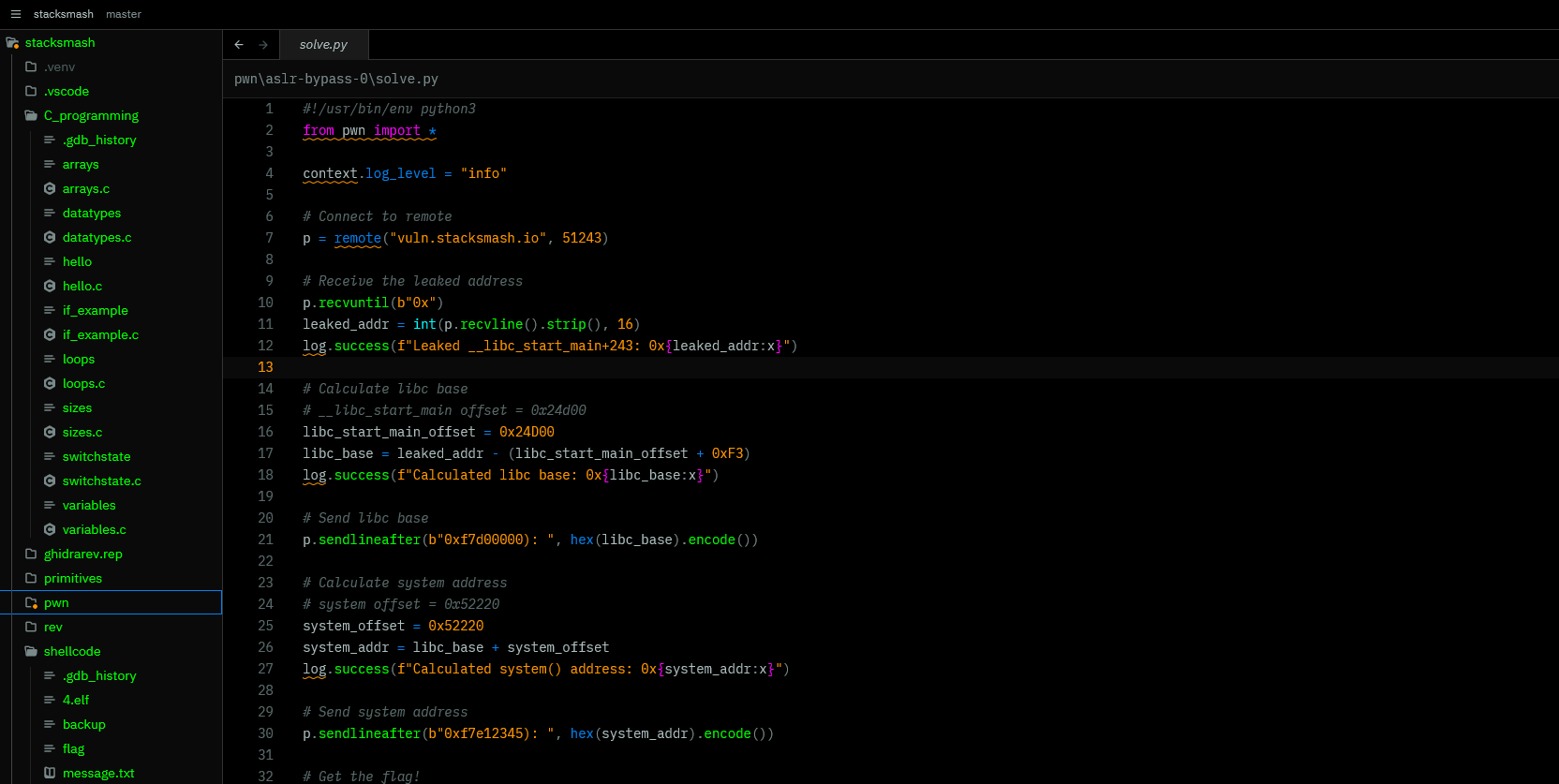Click the C icon beside datatypes.c

(50, 237)
